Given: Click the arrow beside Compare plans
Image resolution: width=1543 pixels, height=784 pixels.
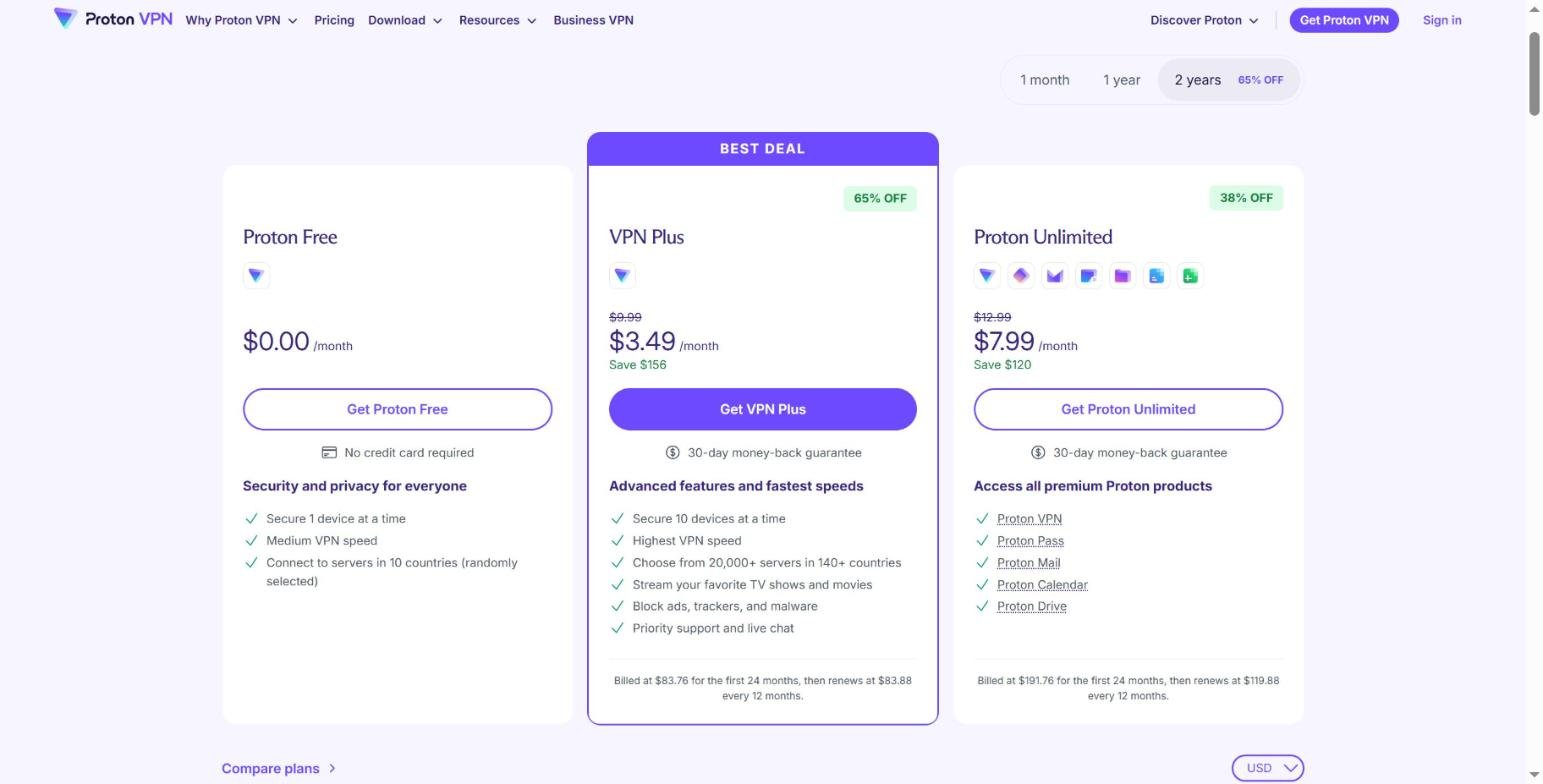Looking at the screenshot, I should tap(332, 769).
